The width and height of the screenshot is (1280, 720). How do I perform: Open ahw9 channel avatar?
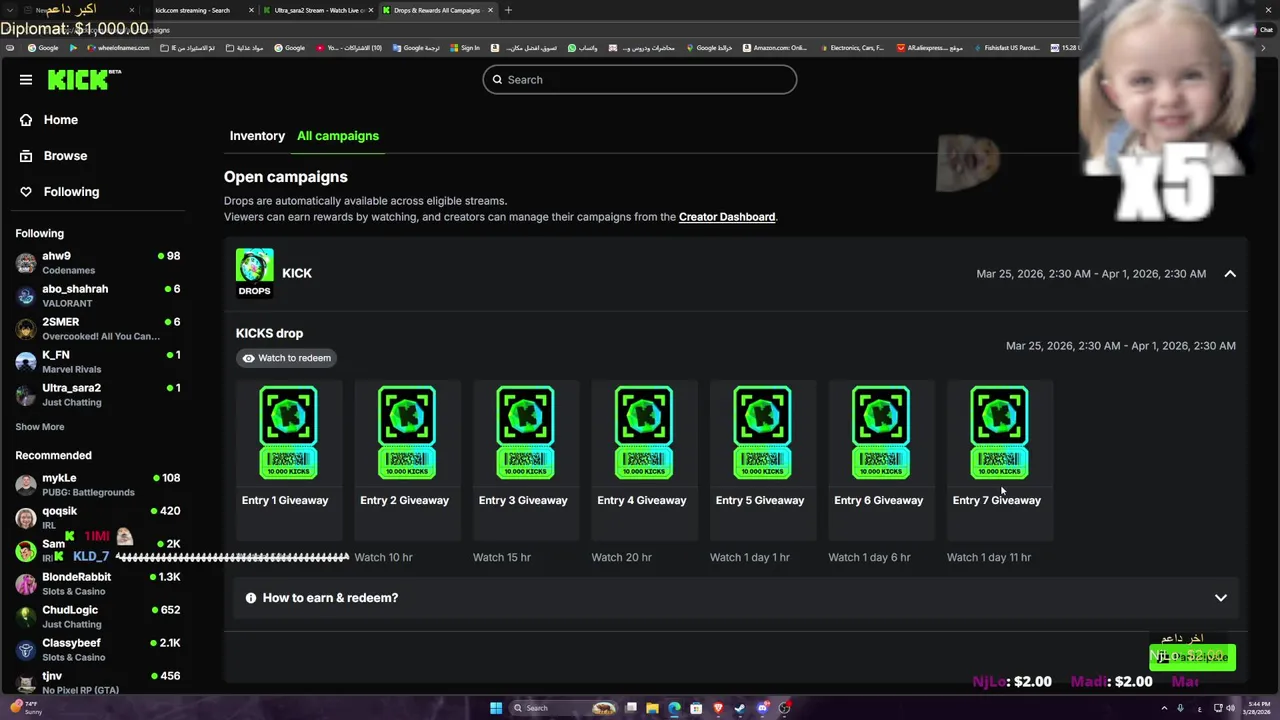tap(26, 263)
